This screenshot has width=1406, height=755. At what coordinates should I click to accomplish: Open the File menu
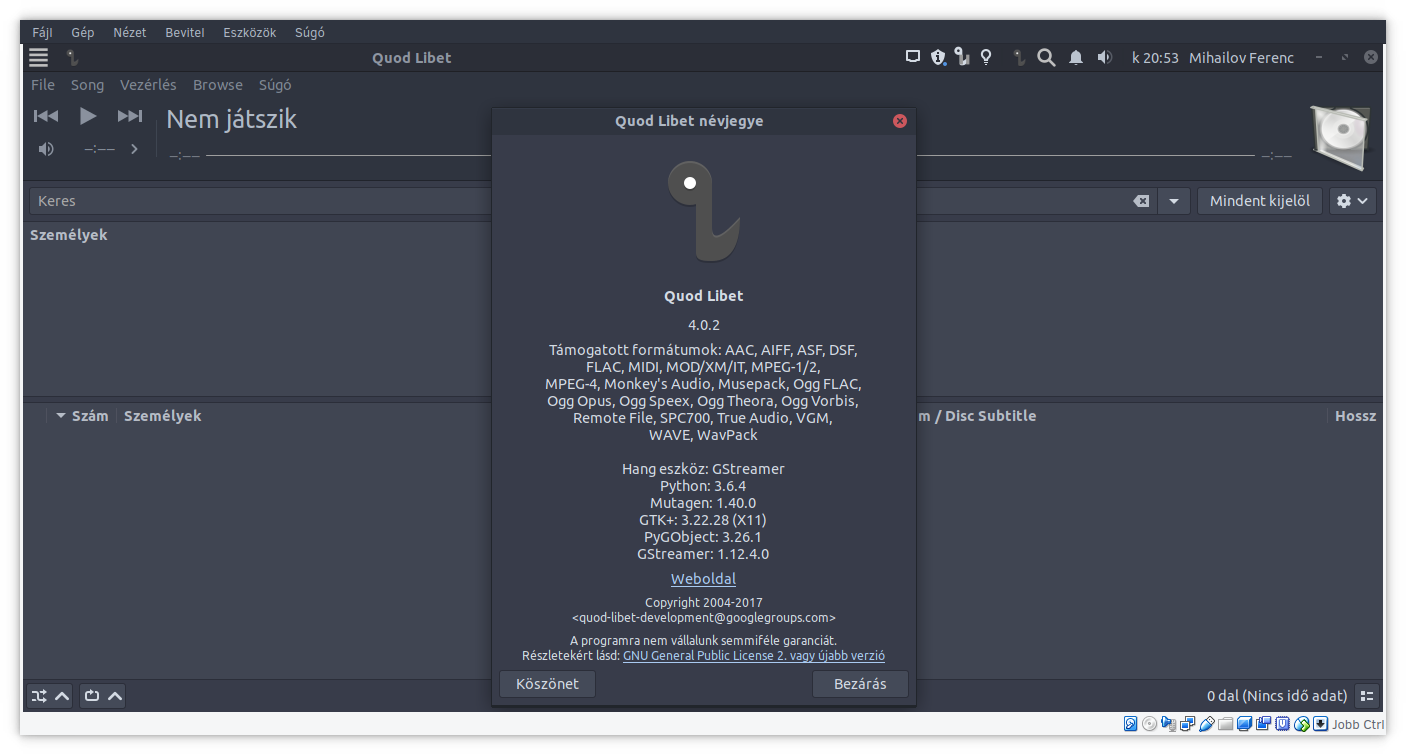(x=43, y=85)
